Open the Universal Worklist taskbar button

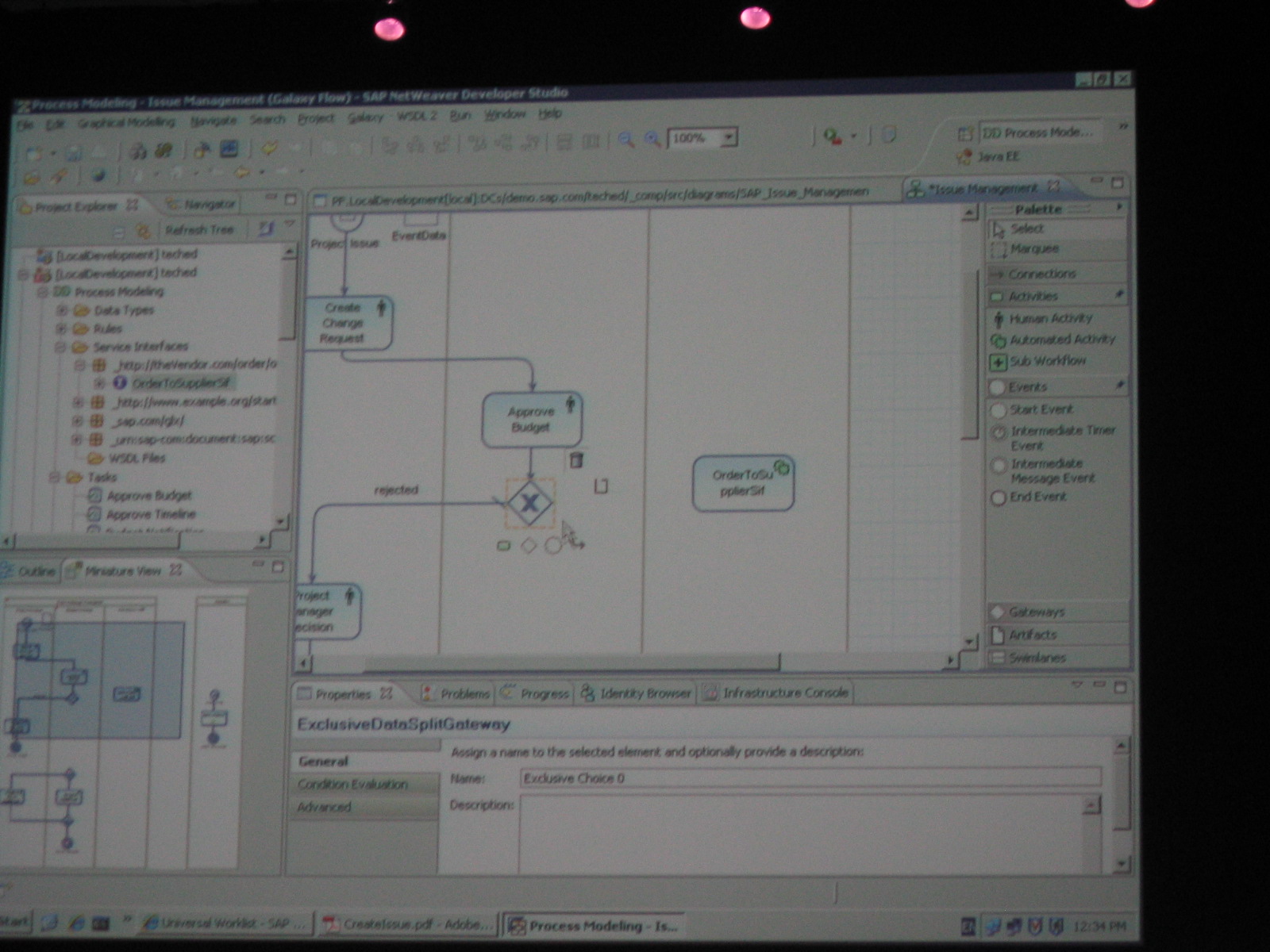(x=225, y=924)
